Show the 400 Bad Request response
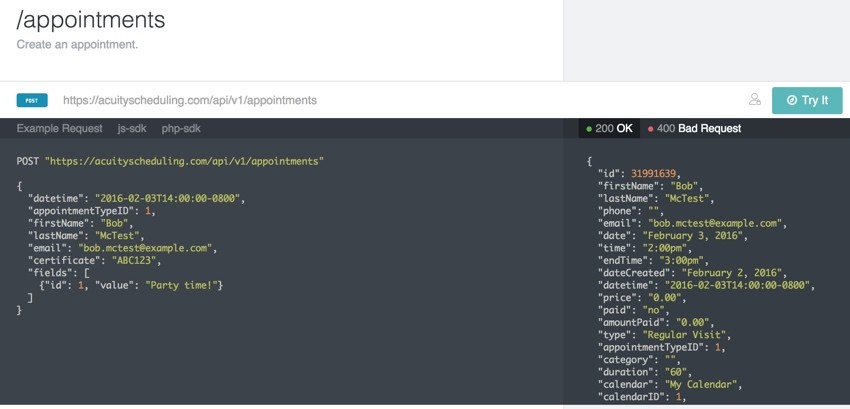The height and width of the screenshot is (409, 850). (x=694, y=129)
